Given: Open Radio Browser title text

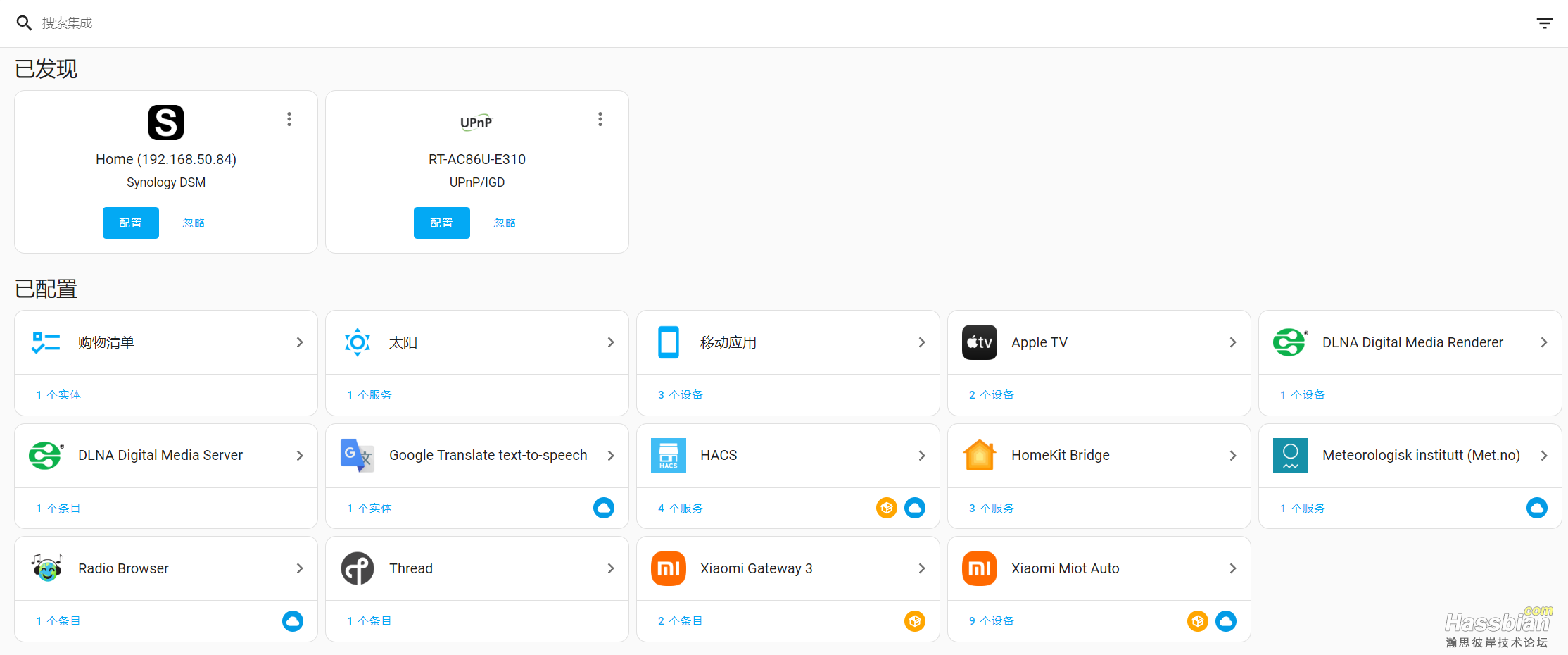Looking at the screenshot, I should pyautogui.click(x=123, y=568).
